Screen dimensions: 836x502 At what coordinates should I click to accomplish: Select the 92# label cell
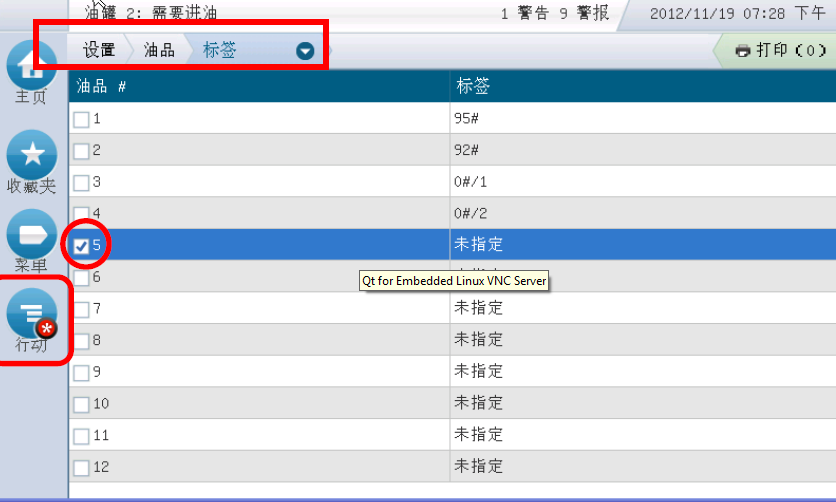[466, 150]
